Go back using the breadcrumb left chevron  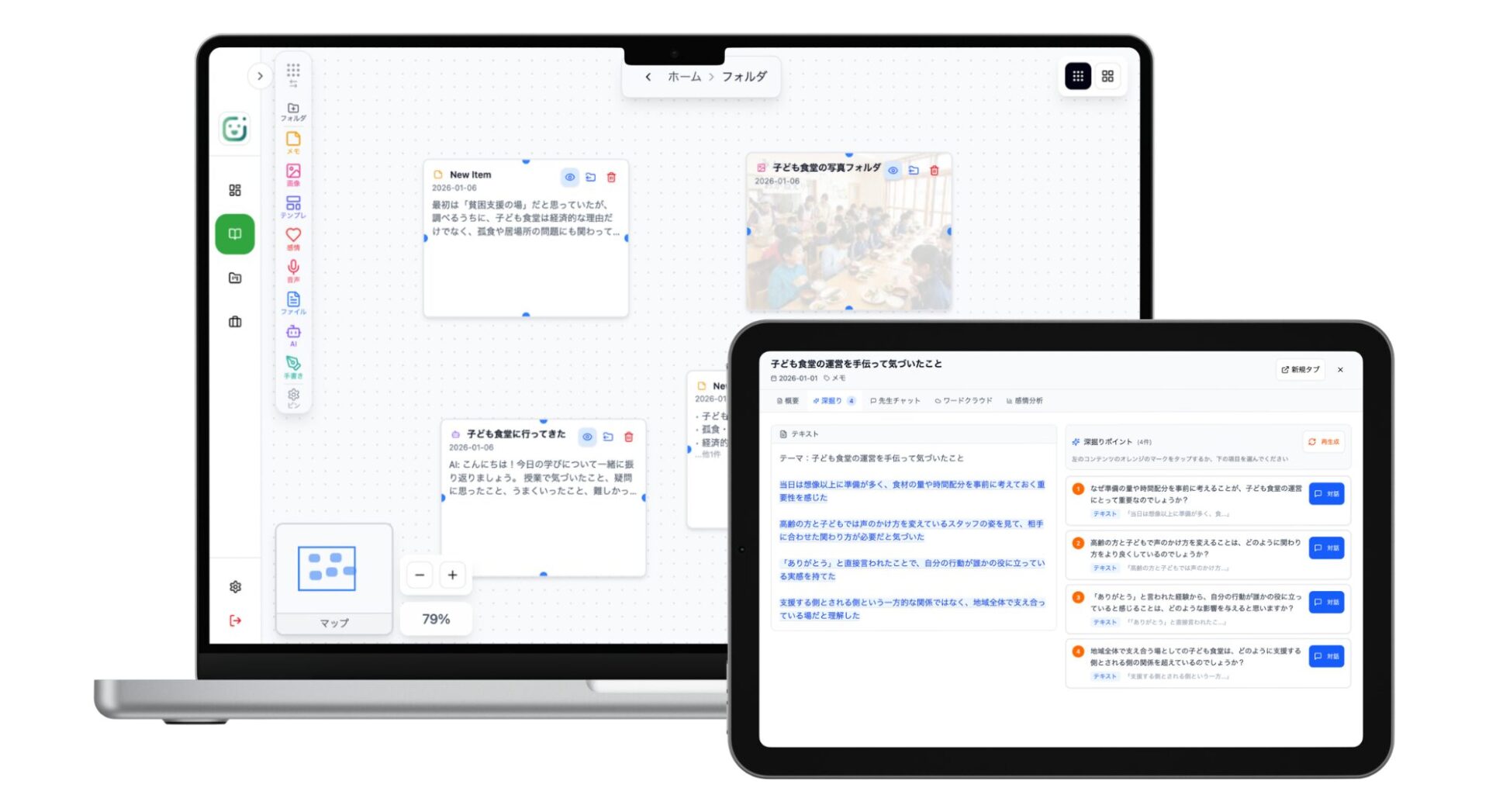pos(648,77)
